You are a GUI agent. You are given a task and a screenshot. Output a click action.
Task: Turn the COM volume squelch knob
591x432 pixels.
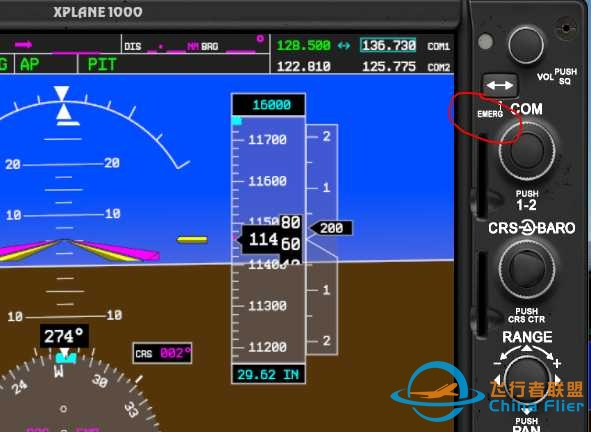tap(526, 45)
